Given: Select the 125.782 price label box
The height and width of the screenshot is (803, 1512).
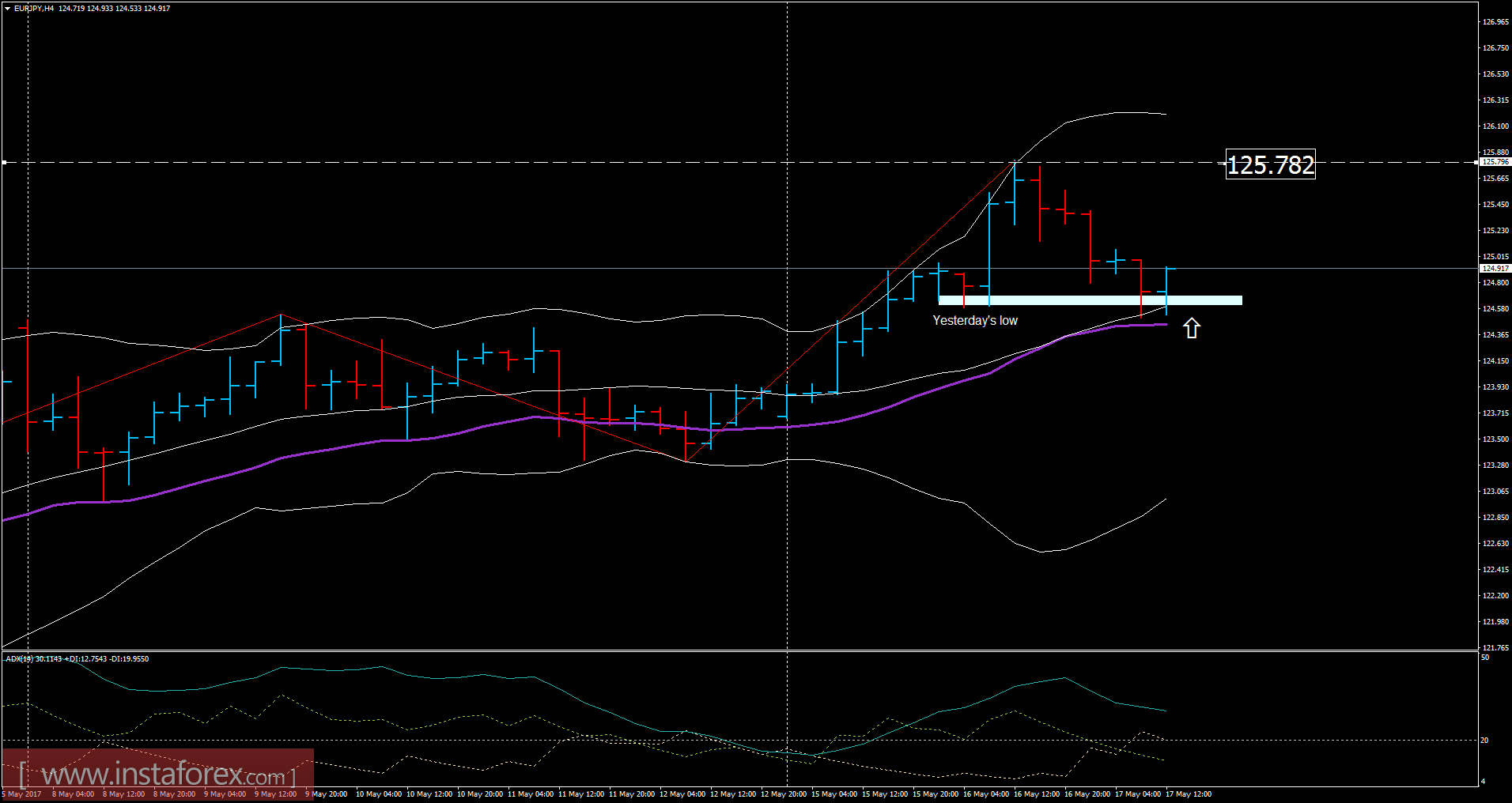Looking at the screenshot, I should tap(1271, 164).
